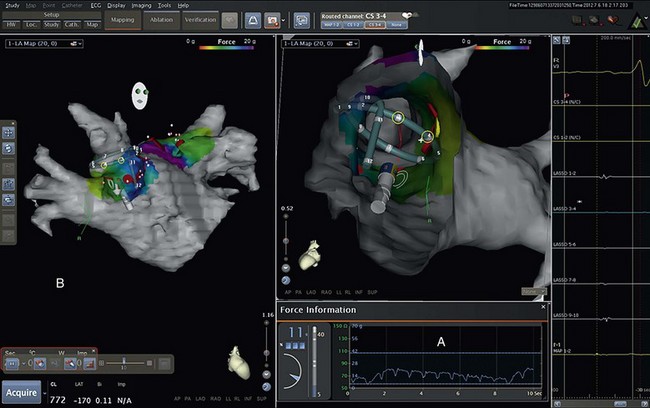Click the Verification button
650x408 pixels.
(201, 19)
